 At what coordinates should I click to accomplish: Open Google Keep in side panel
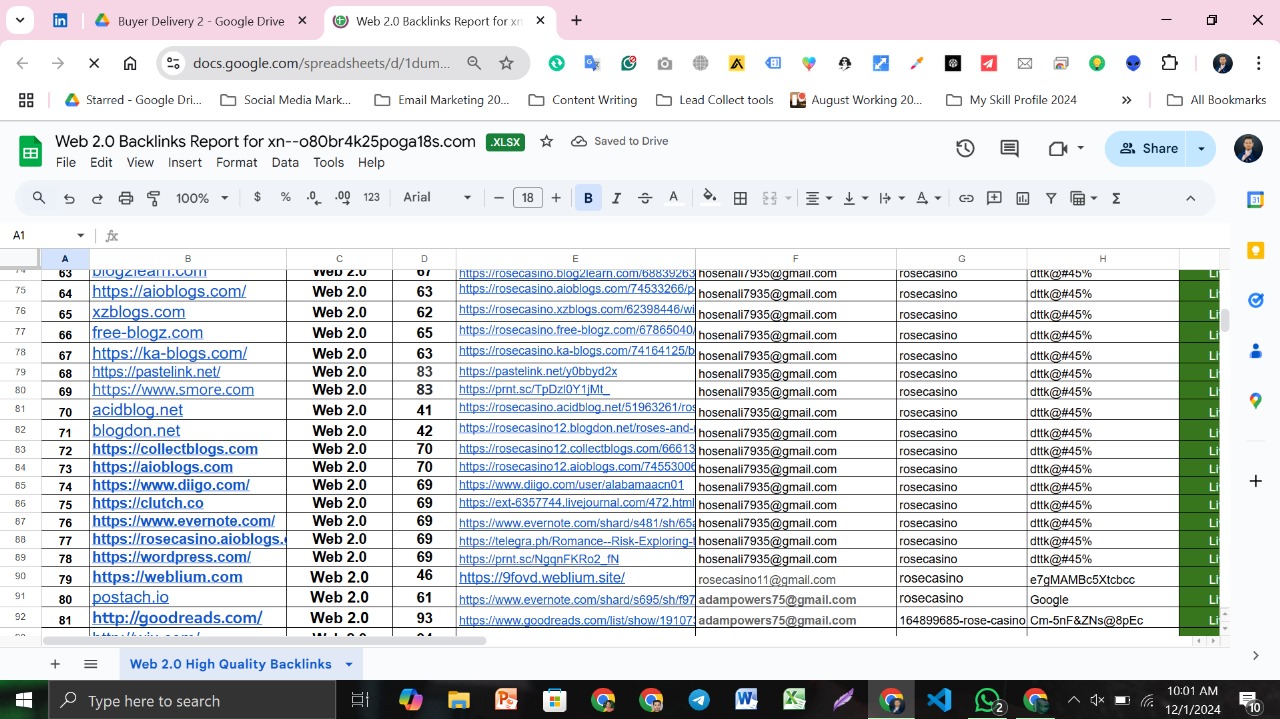pyautogui.click(x=1256, y=250)
